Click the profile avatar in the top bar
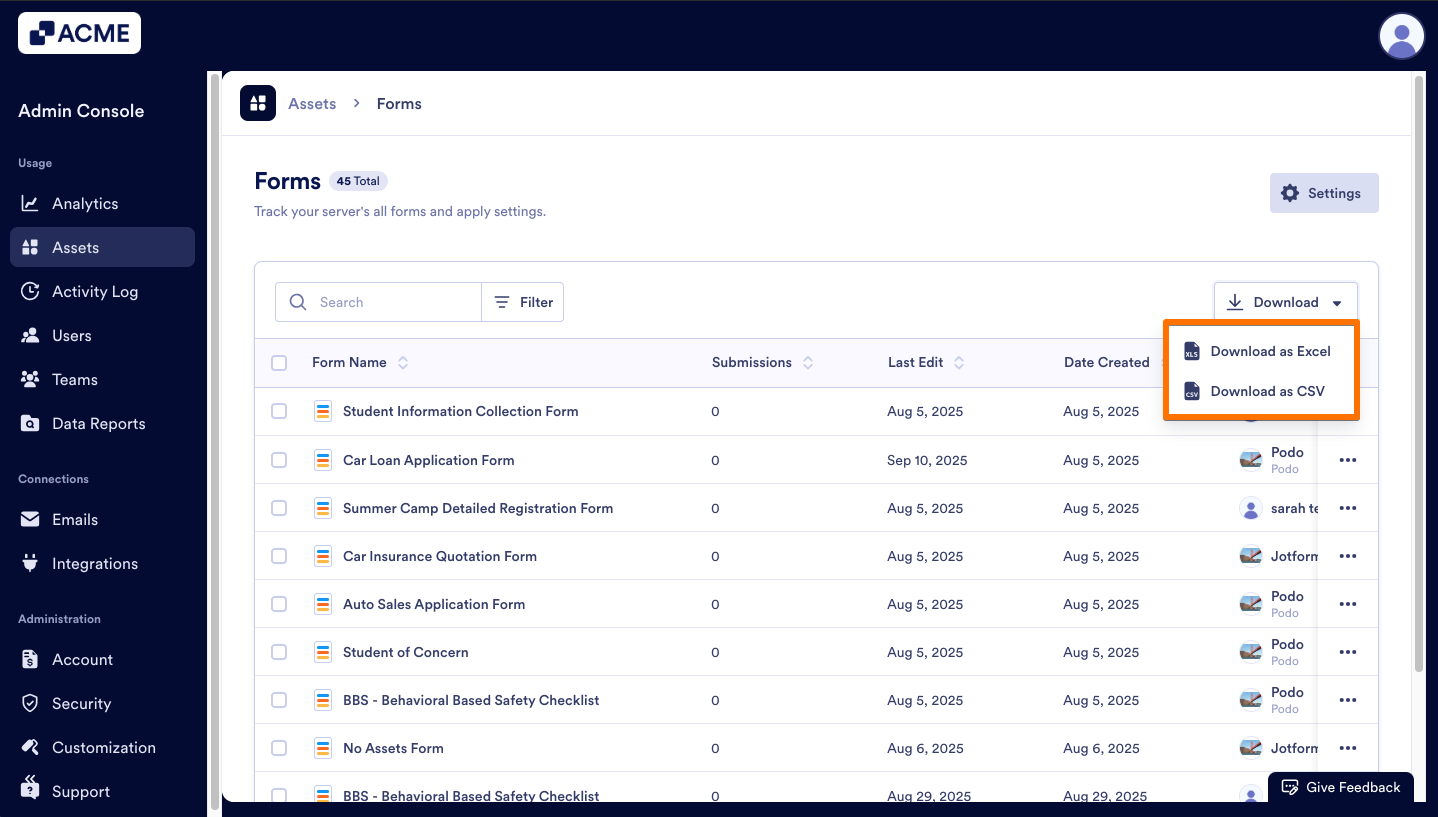The height and width of the screenshot is (817, 1438). (x=1401, y=36)
